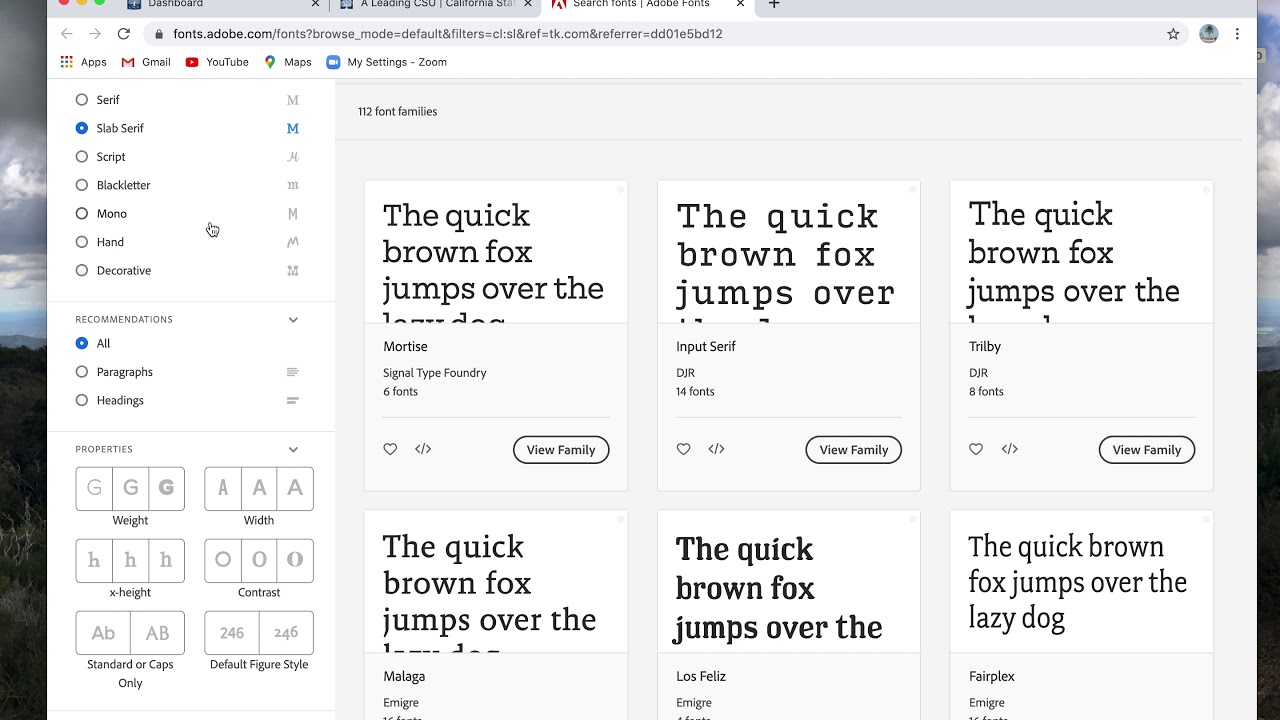The height and width of the screenshot is (720, 1280).
Task: Pick the Mono classification option
Action: coord(82,214)
